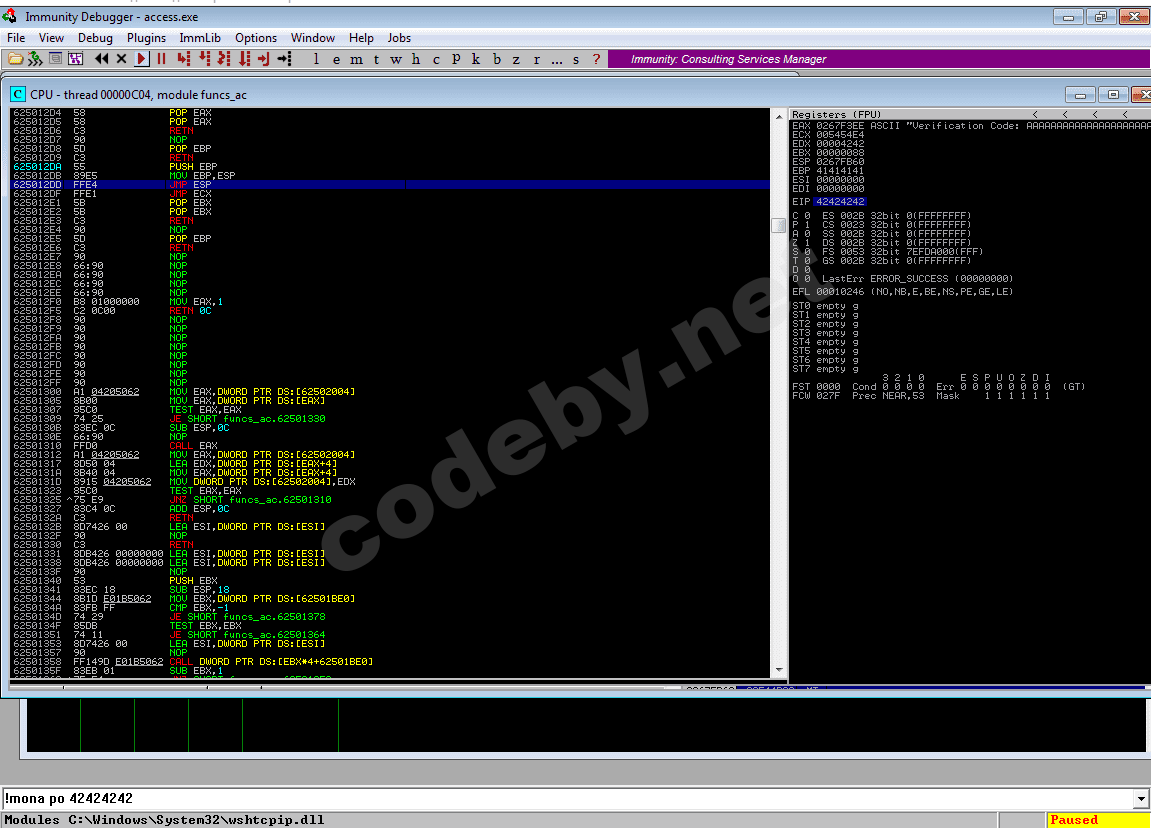
Task: Click the Execute till return icon
Action: pyautogui.click(x=264, y=59)
